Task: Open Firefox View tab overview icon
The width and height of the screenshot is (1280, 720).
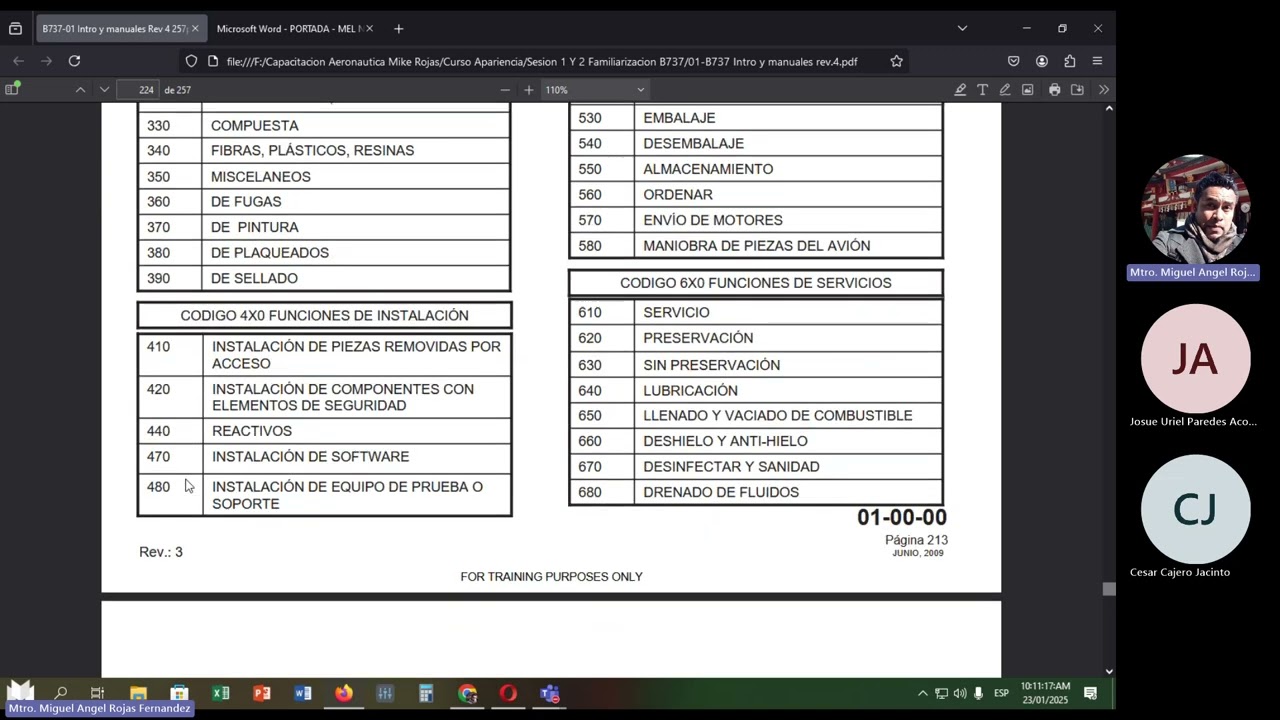Action: tap(15, 29)
